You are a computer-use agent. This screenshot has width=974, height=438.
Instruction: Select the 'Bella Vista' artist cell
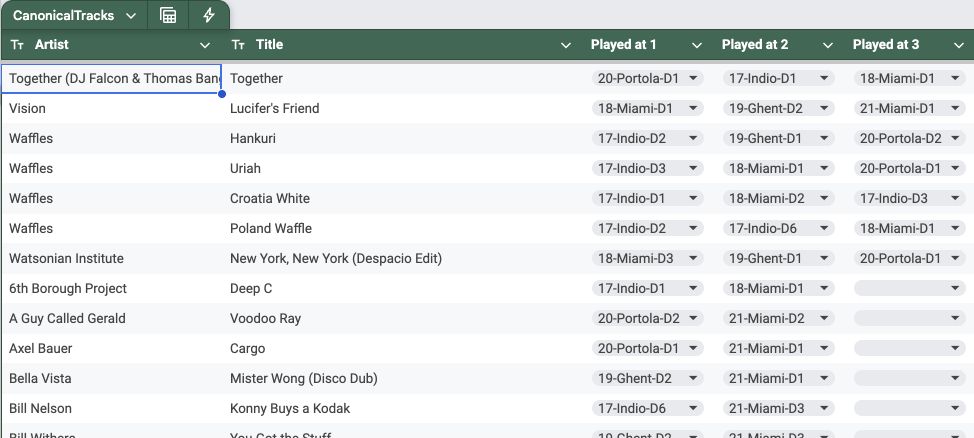pyautogui.click(x=111, y=378)
